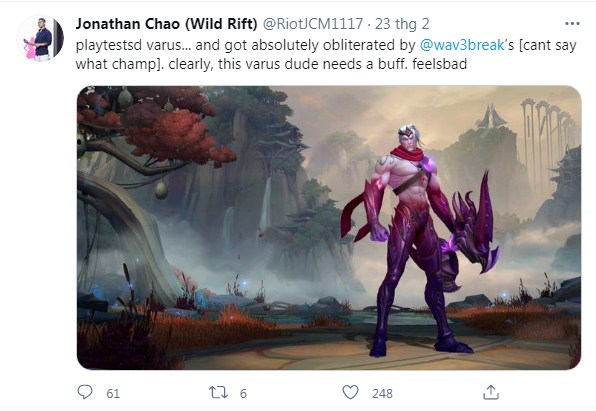This screenshot has width=596, height=411.
Task: Click the reply count 61
Action: [113, 393]
